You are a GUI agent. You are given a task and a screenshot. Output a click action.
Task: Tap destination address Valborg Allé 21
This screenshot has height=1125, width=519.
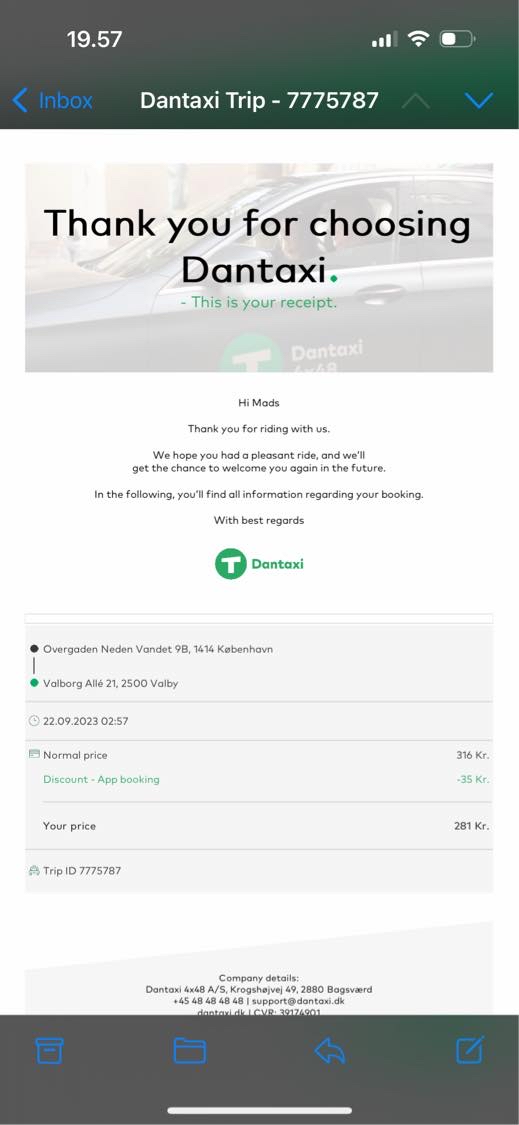tap(111, 683)
